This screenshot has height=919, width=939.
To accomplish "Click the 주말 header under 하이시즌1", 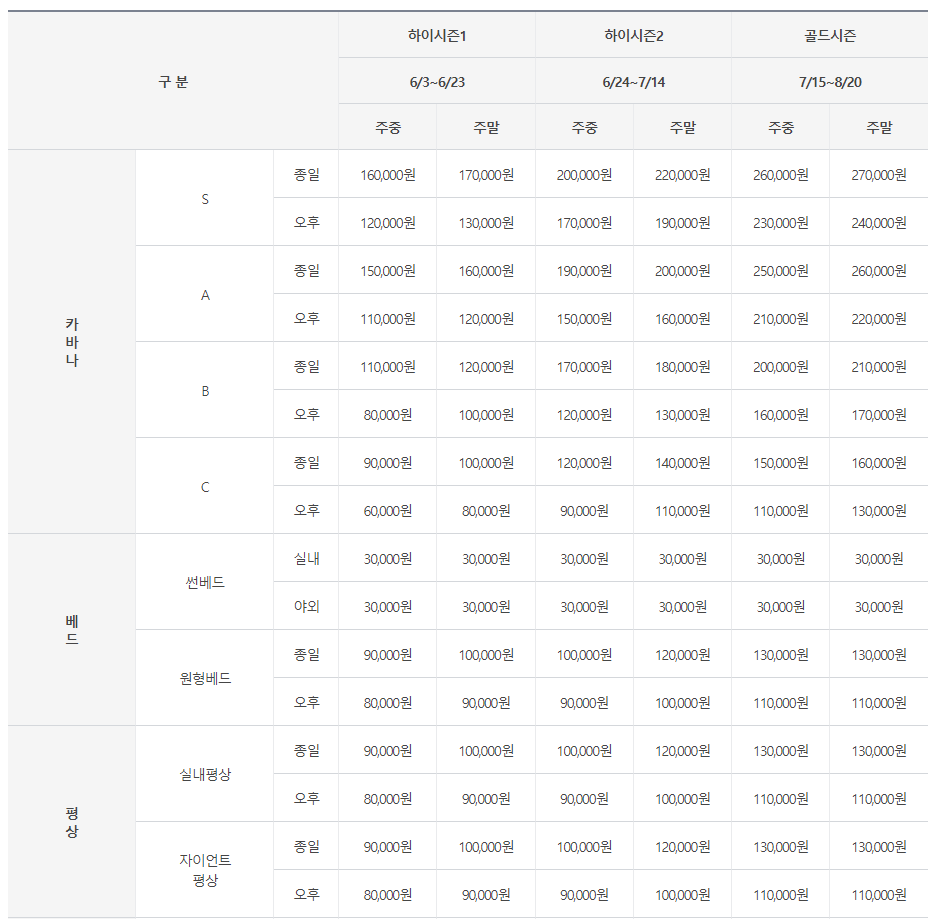I will pos(486,128).
